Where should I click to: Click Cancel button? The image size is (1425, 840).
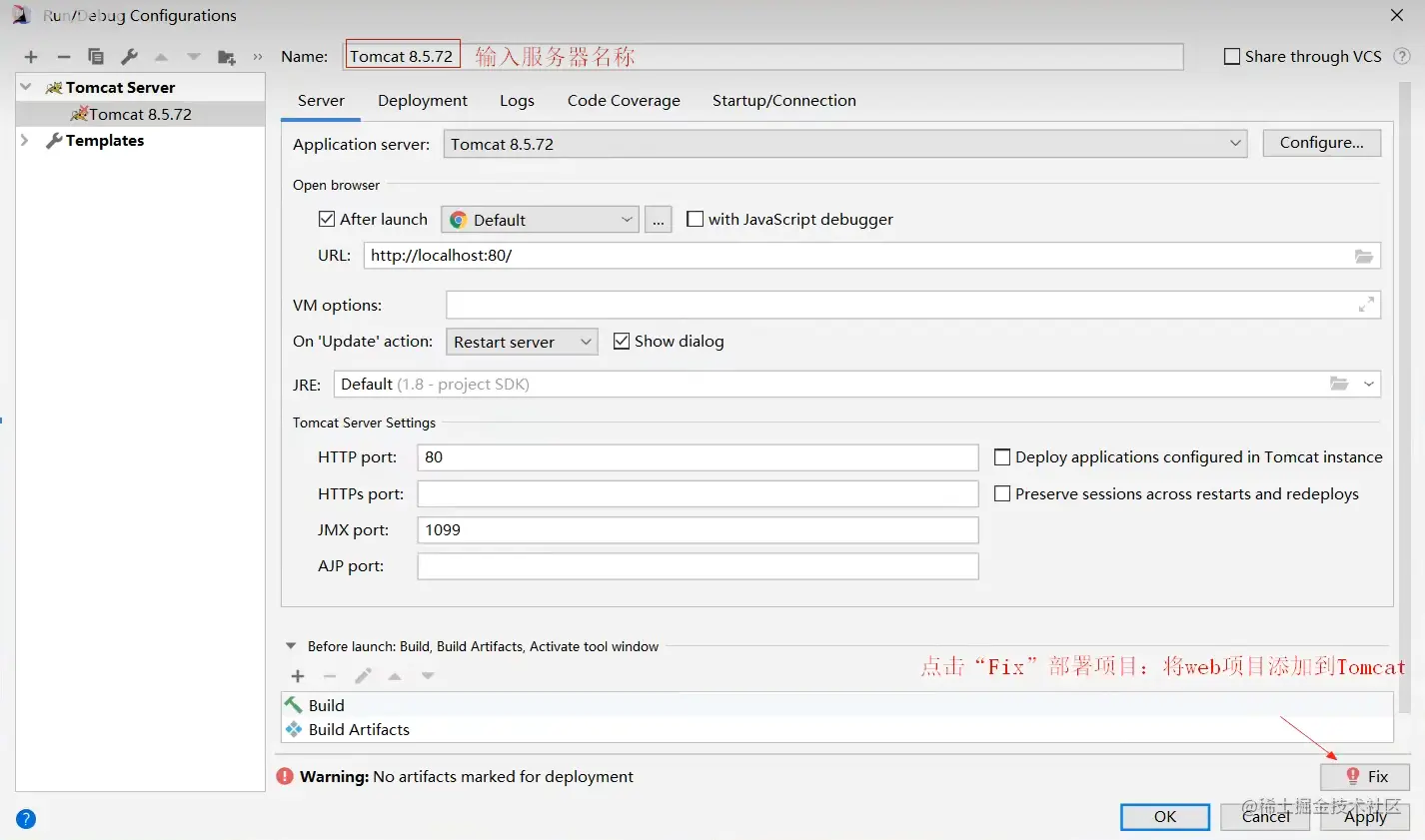[1265, 816]
